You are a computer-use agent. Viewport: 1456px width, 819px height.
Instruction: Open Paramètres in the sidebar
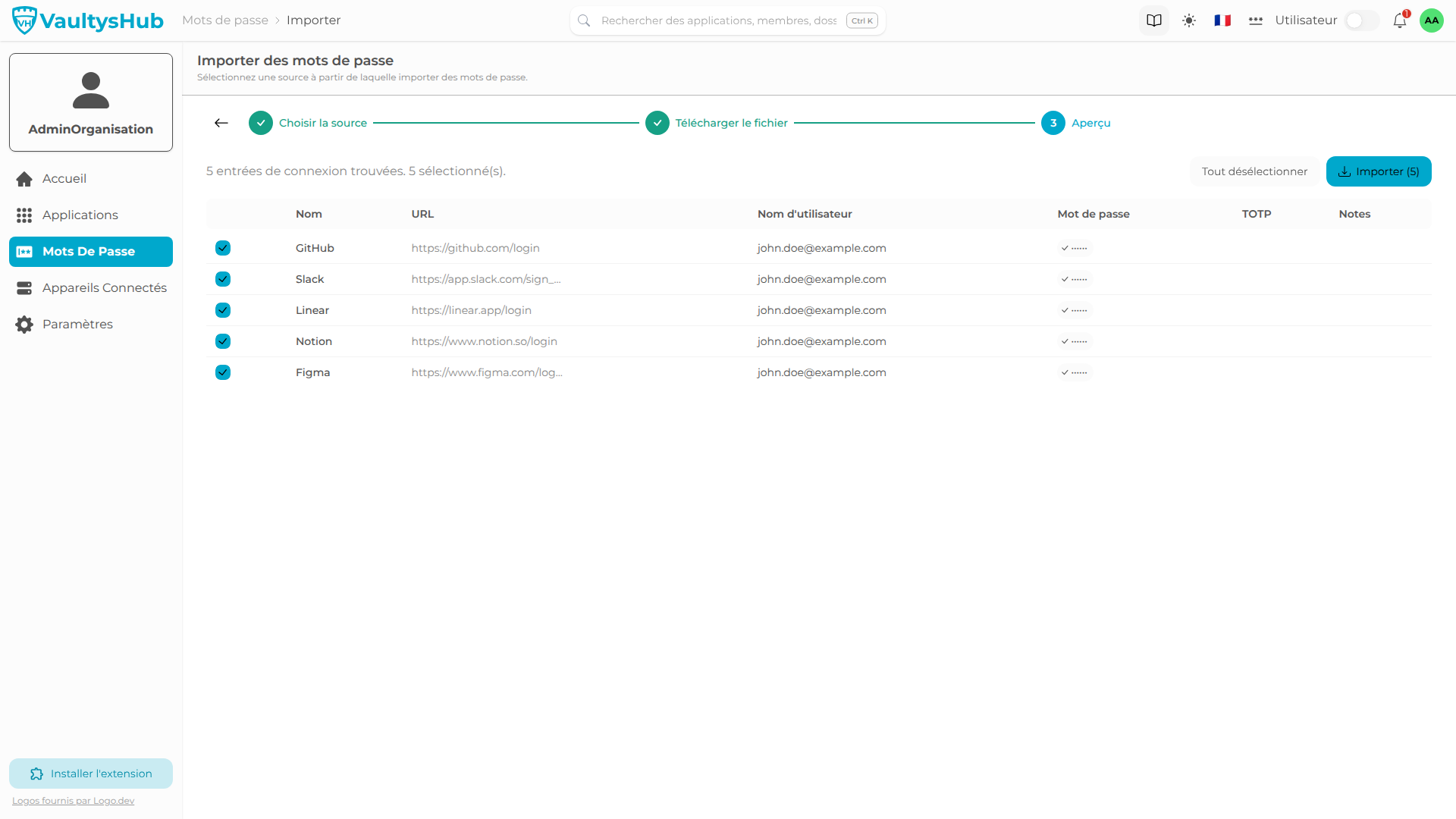(x=91, y=325)
